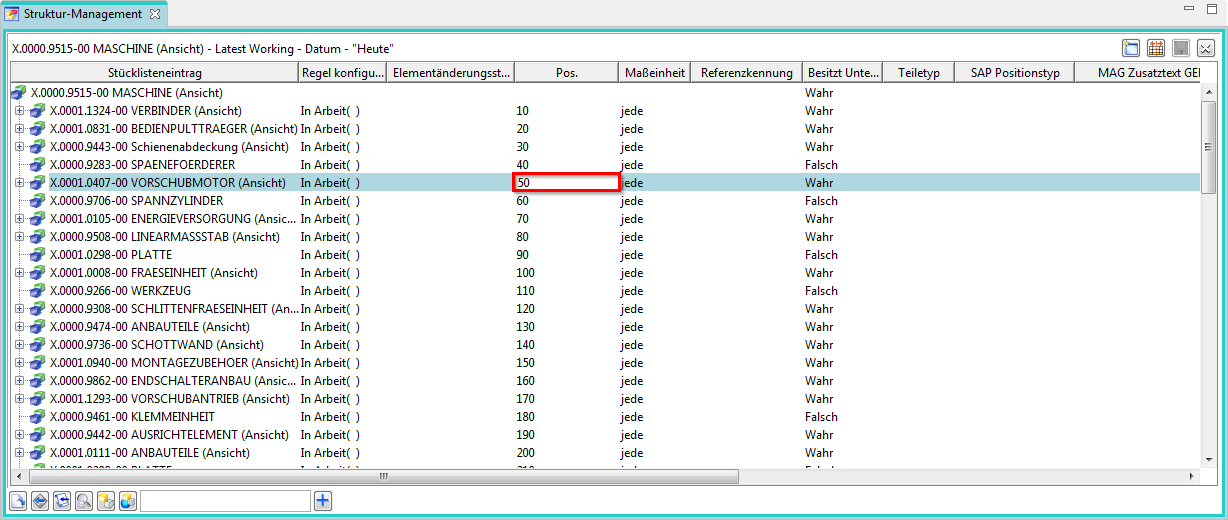Click the Maßeinheit column header

(x=654, y=73)
